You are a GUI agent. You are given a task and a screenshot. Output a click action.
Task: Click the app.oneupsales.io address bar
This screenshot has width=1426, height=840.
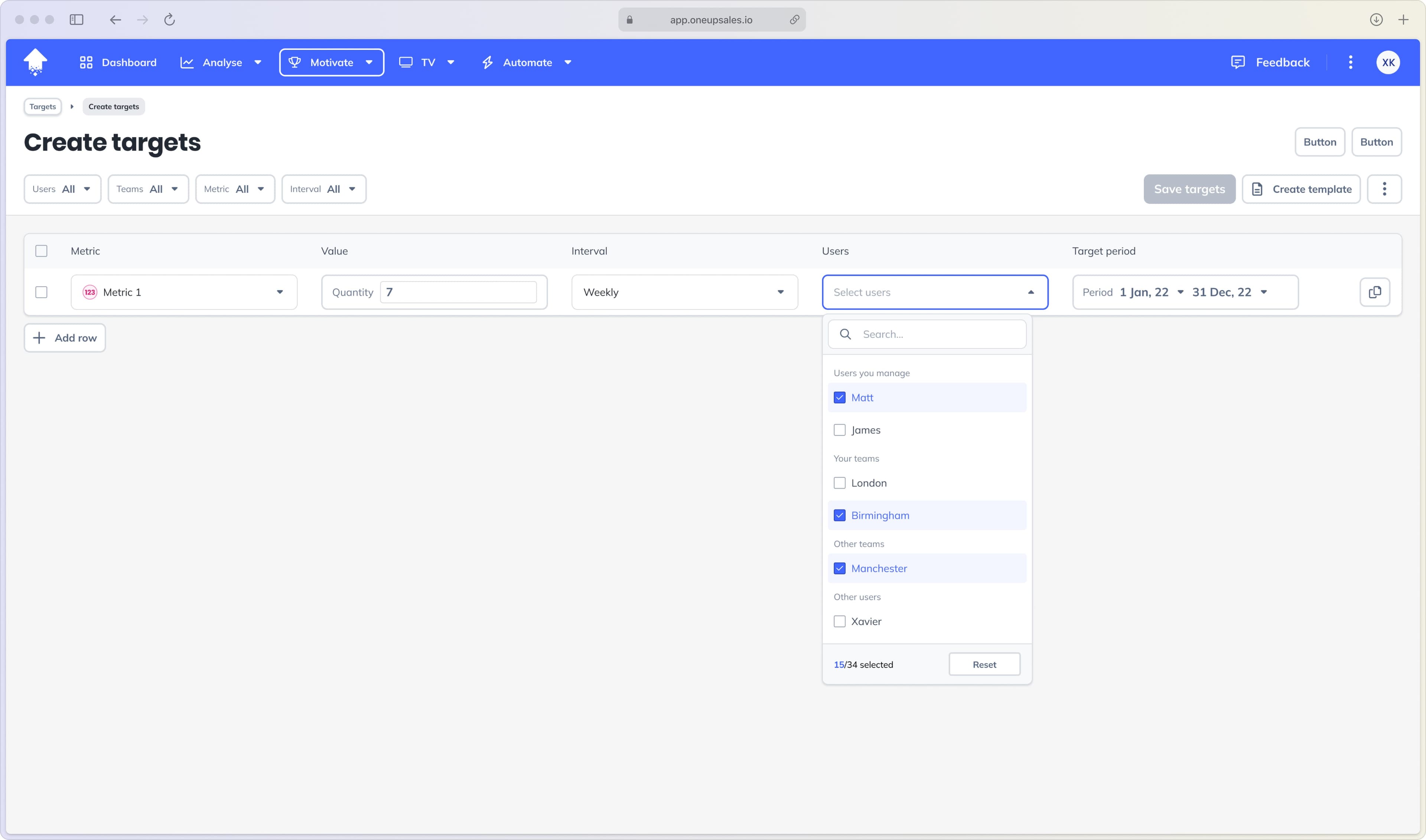[711, 20]
